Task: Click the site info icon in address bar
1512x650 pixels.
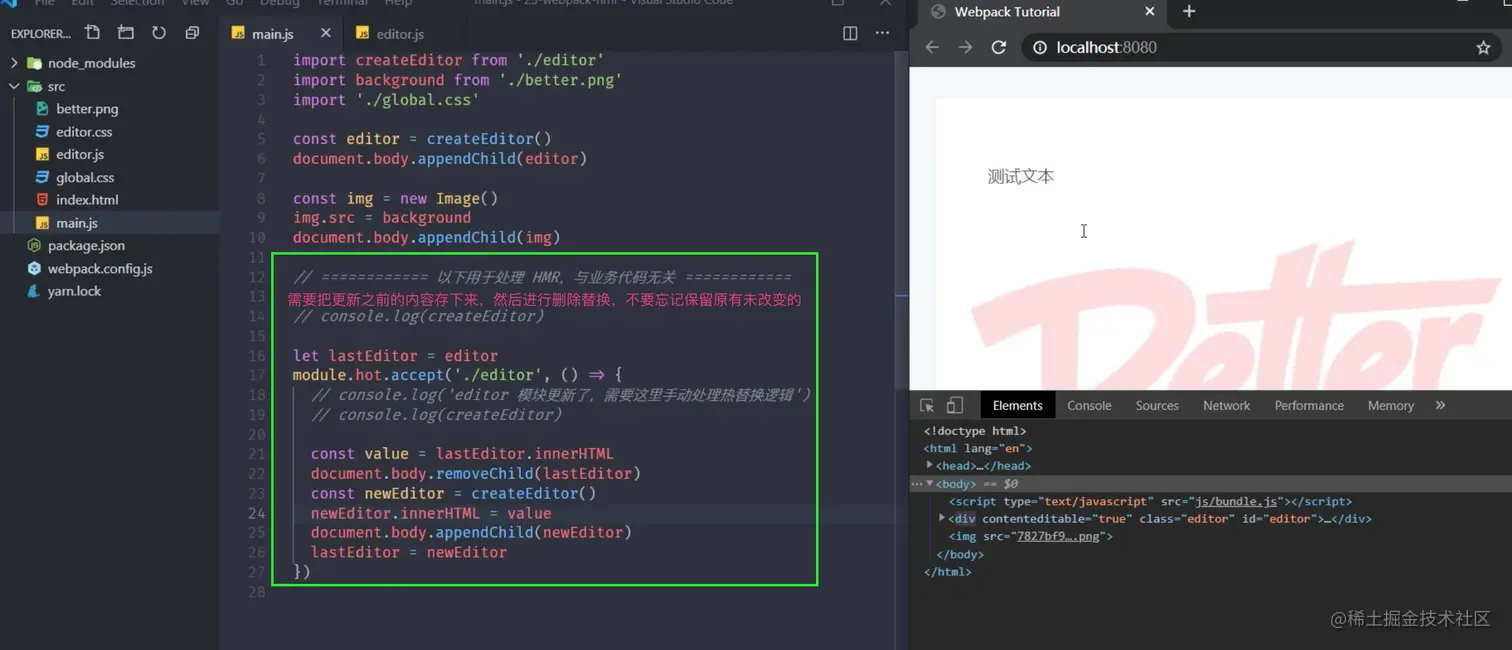Action: tap(1039, 47)
